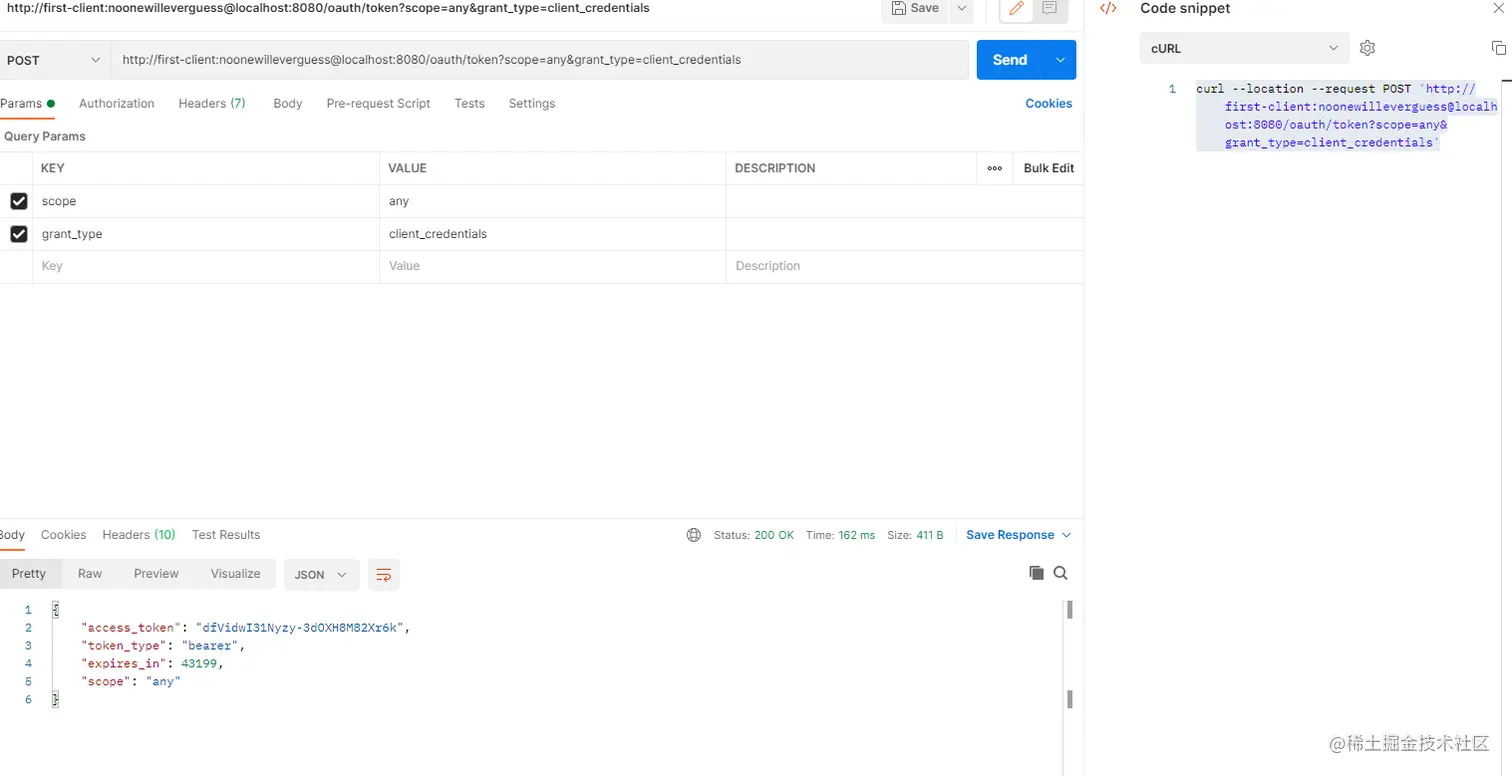
Task: Copy the response body to clipboard
Action: [x=1036, y=573]
